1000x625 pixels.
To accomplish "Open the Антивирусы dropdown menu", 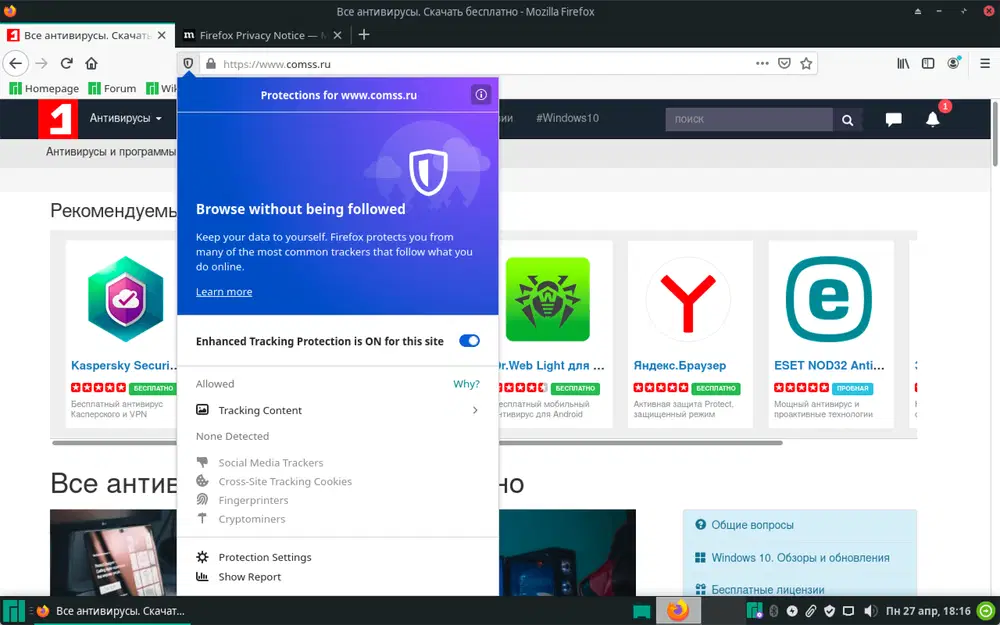I will coord(126,118).
